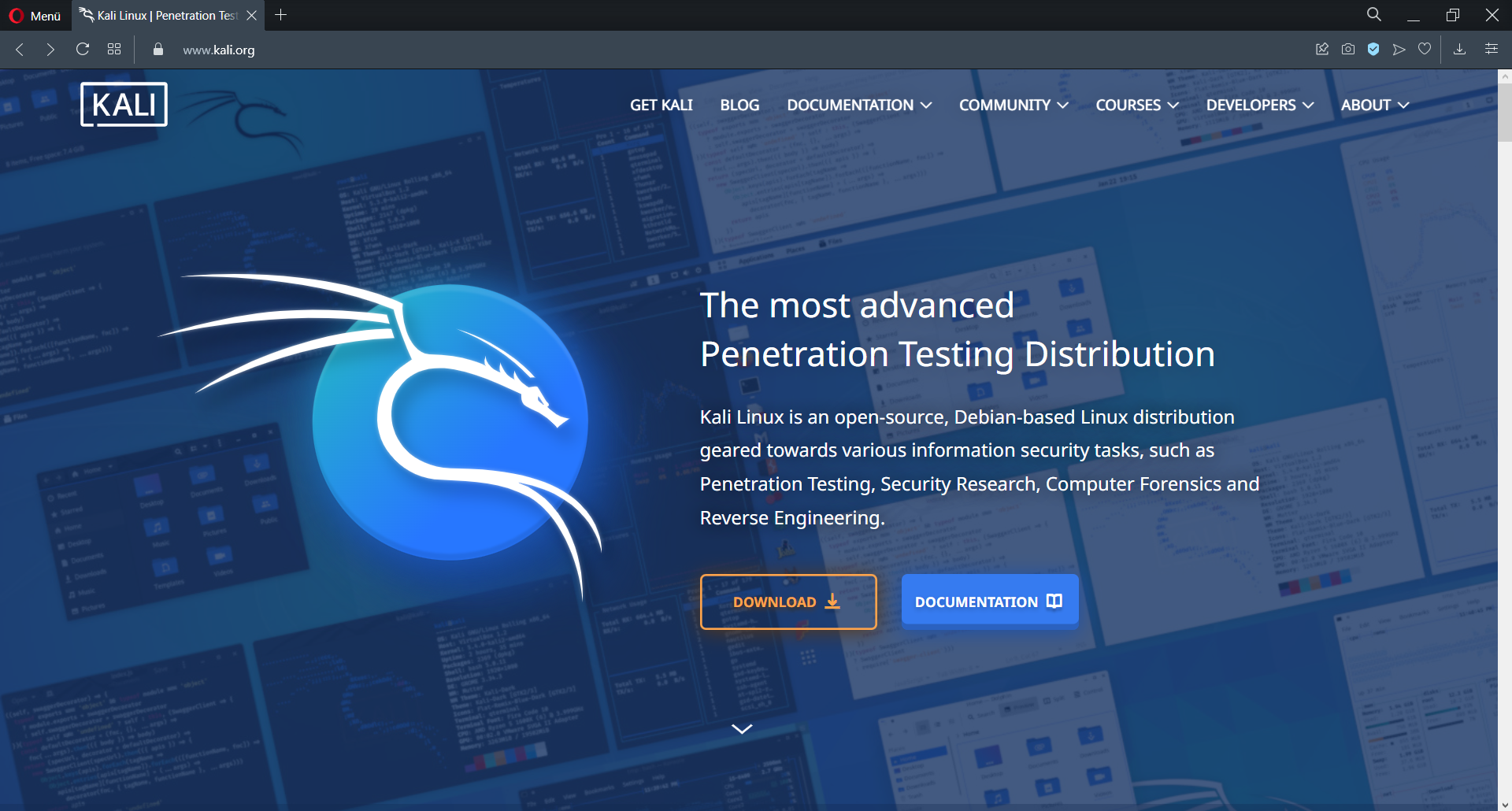Screen dimensions: 1512x811
Task: Open the Speed Dial grid icon
Action: 114,49
